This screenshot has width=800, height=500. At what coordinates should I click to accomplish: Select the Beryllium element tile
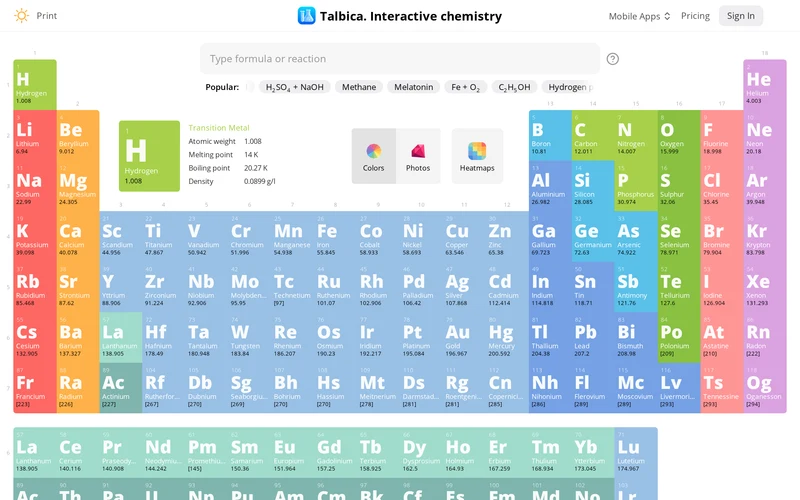(78, 135)
